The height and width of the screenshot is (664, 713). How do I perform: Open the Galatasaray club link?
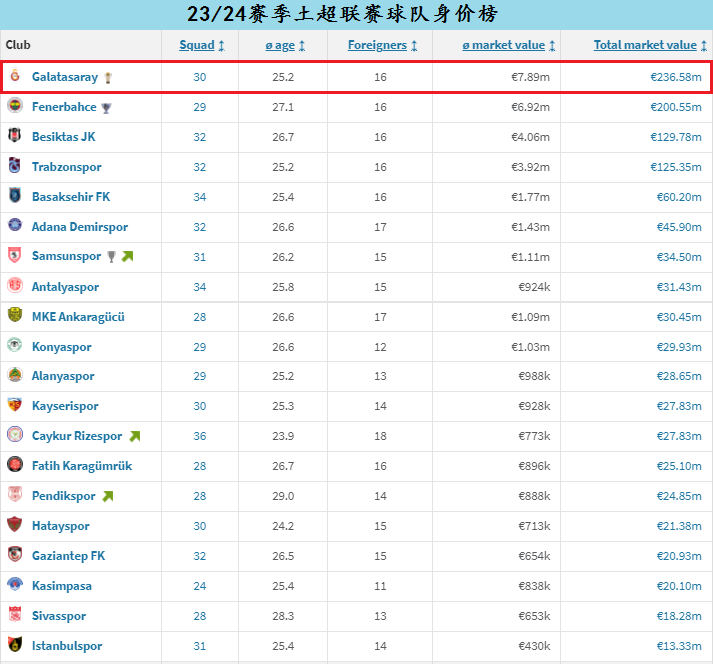(x=65, y=77)
